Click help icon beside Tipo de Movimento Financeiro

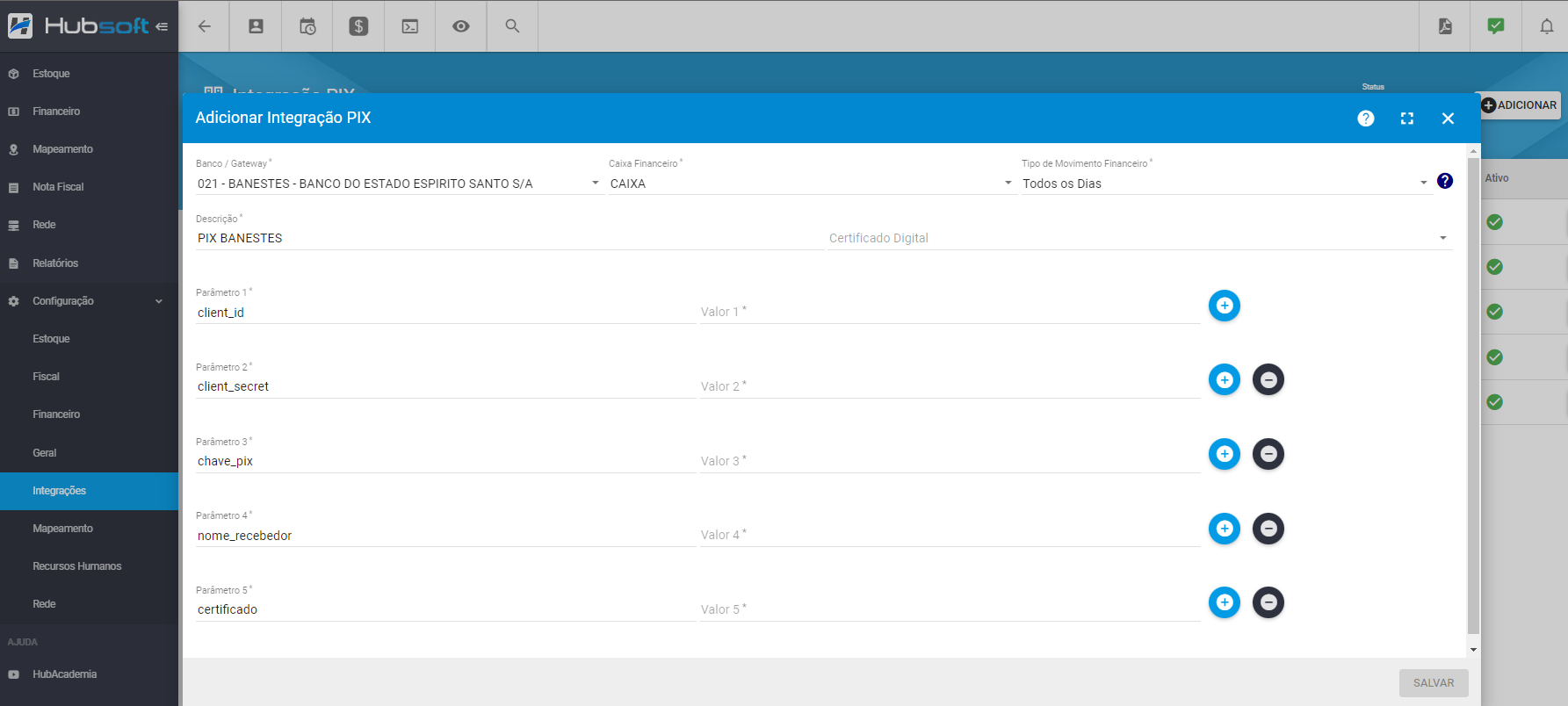click(x=1445, y=181)
